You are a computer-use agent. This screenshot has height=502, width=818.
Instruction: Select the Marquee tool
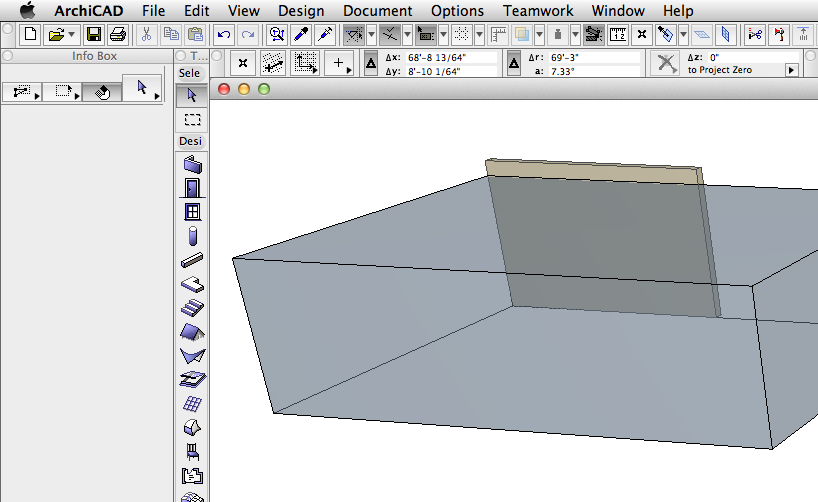pyautogui.click(x=192, y=119)
